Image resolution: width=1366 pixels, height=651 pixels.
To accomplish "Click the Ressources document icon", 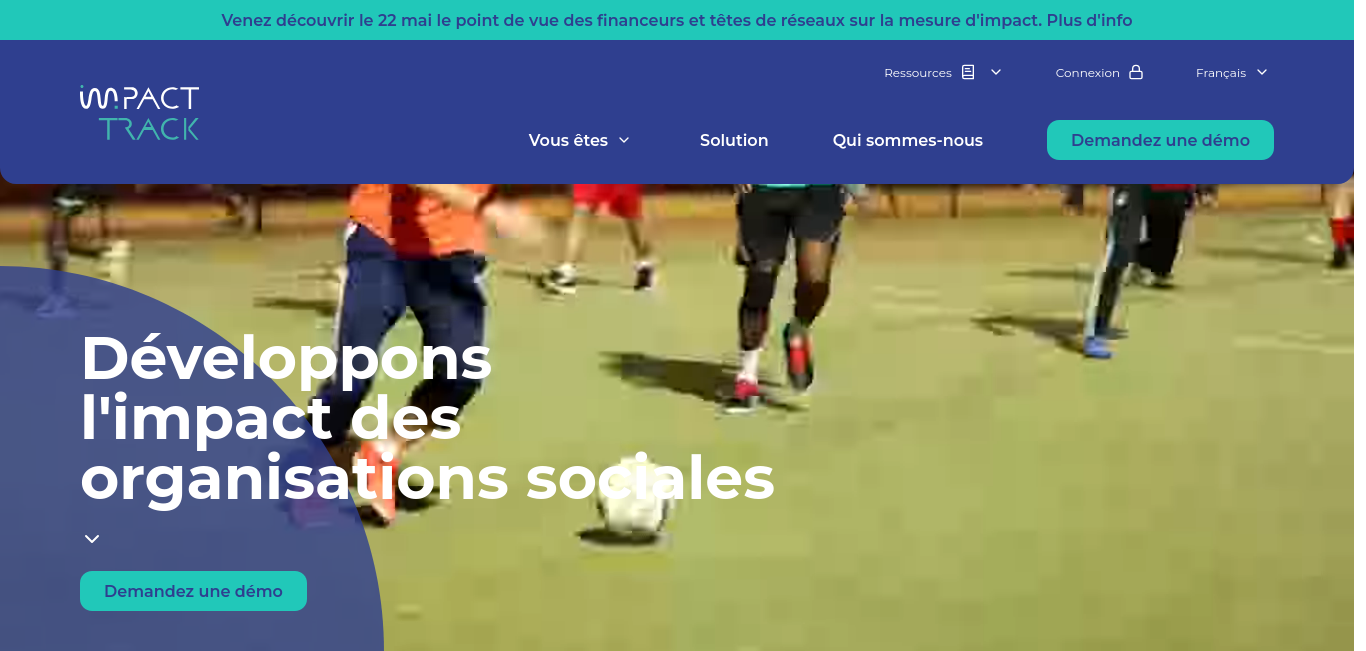I will (968, 72).
